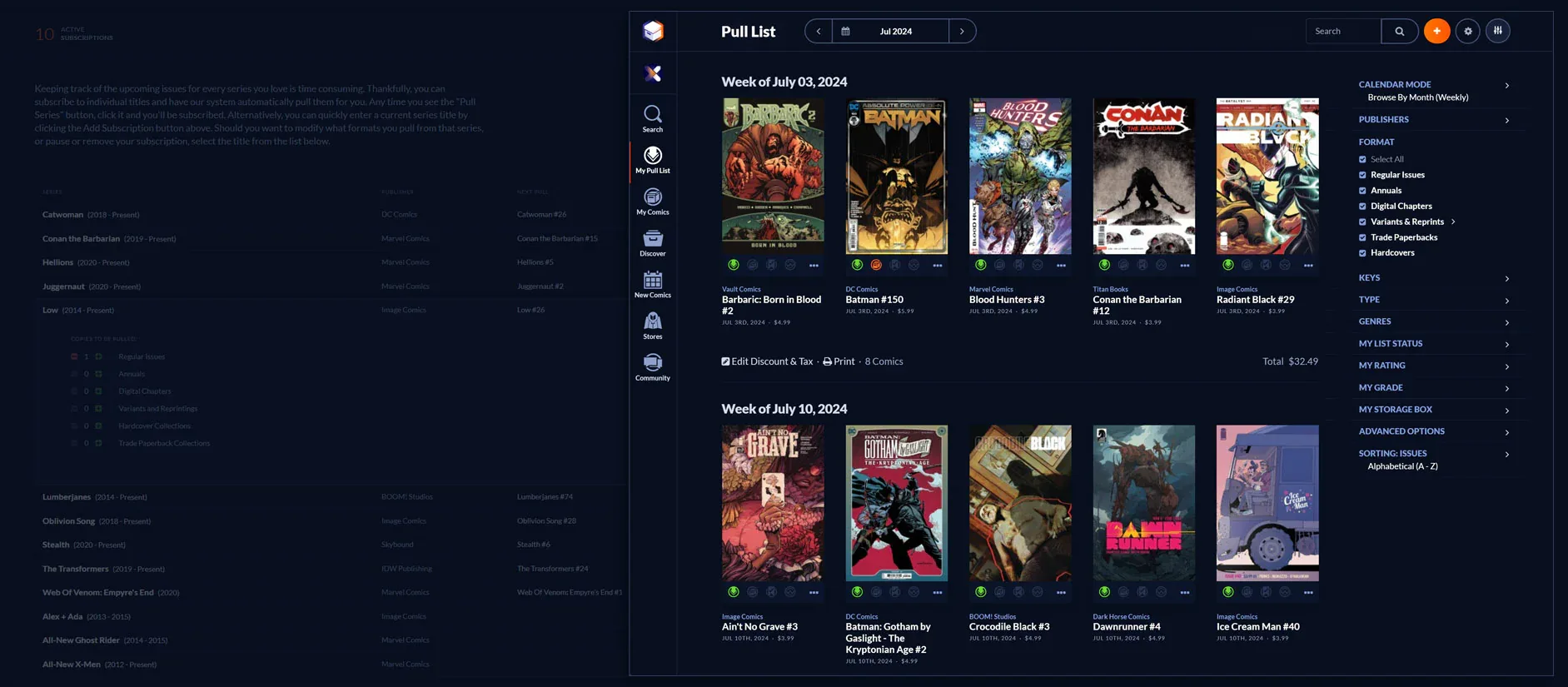This screenshot has height=687, width=1568.
Task: Go to the next month arrow
Action: pyautogui.click(x=962, y=31)
